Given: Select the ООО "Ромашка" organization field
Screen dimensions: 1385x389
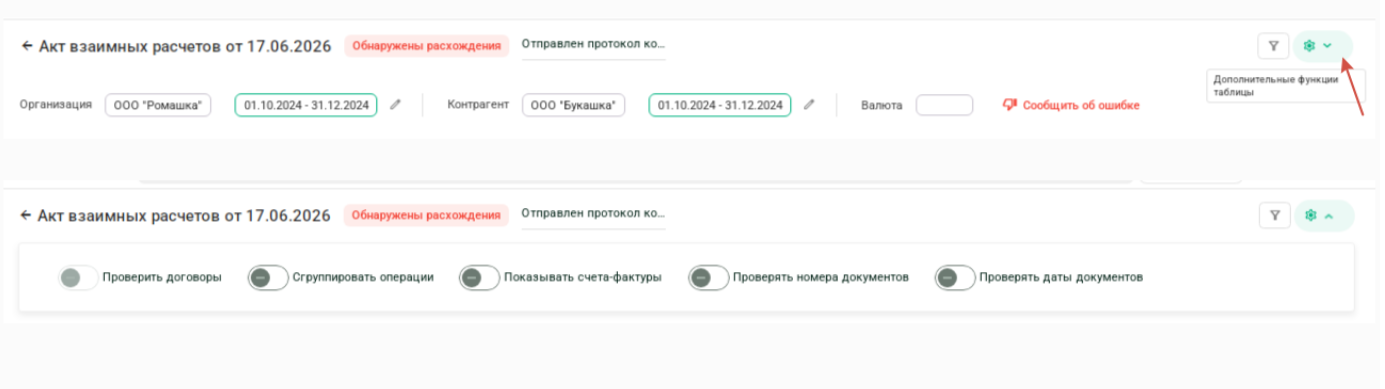Looking at the screenshot, I should 158,105.
